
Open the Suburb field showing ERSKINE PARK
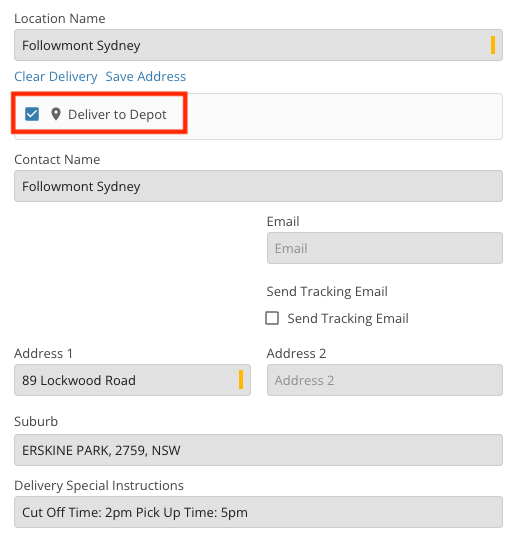(x=258, y=450)
